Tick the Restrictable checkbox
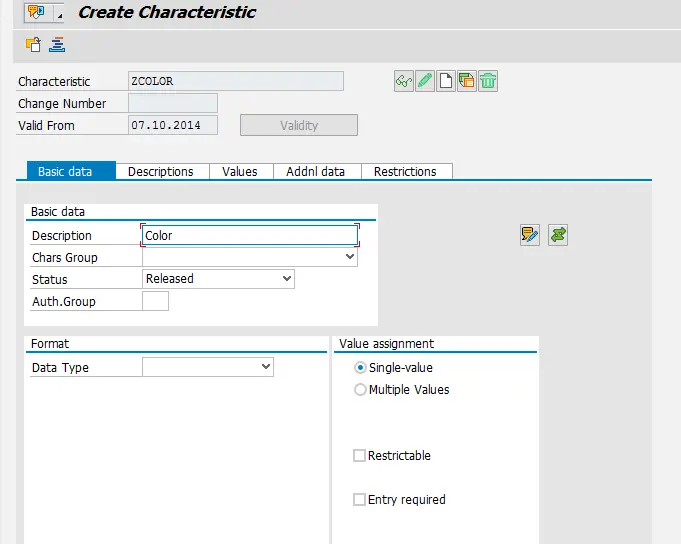Image resolution: width=681 pixels, height=544 pixels. (x=359, y=455)
